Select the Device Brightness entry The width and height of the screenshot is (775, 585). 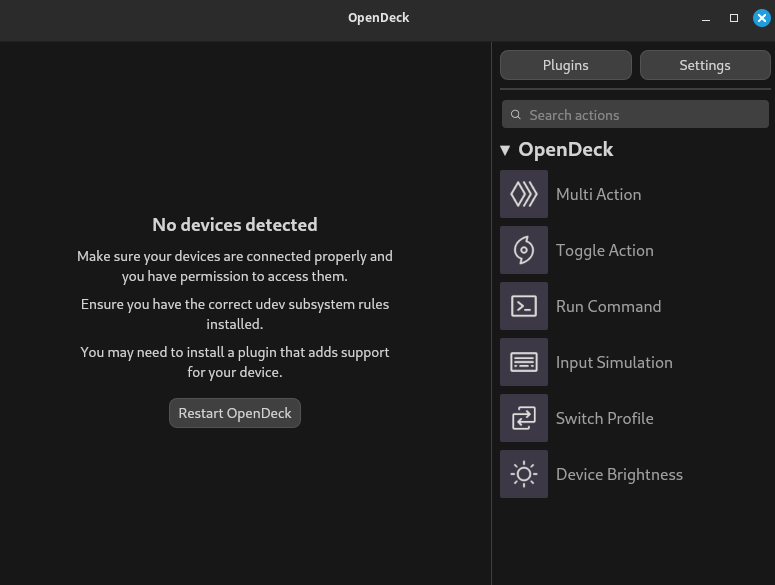(x=619, y=474)
